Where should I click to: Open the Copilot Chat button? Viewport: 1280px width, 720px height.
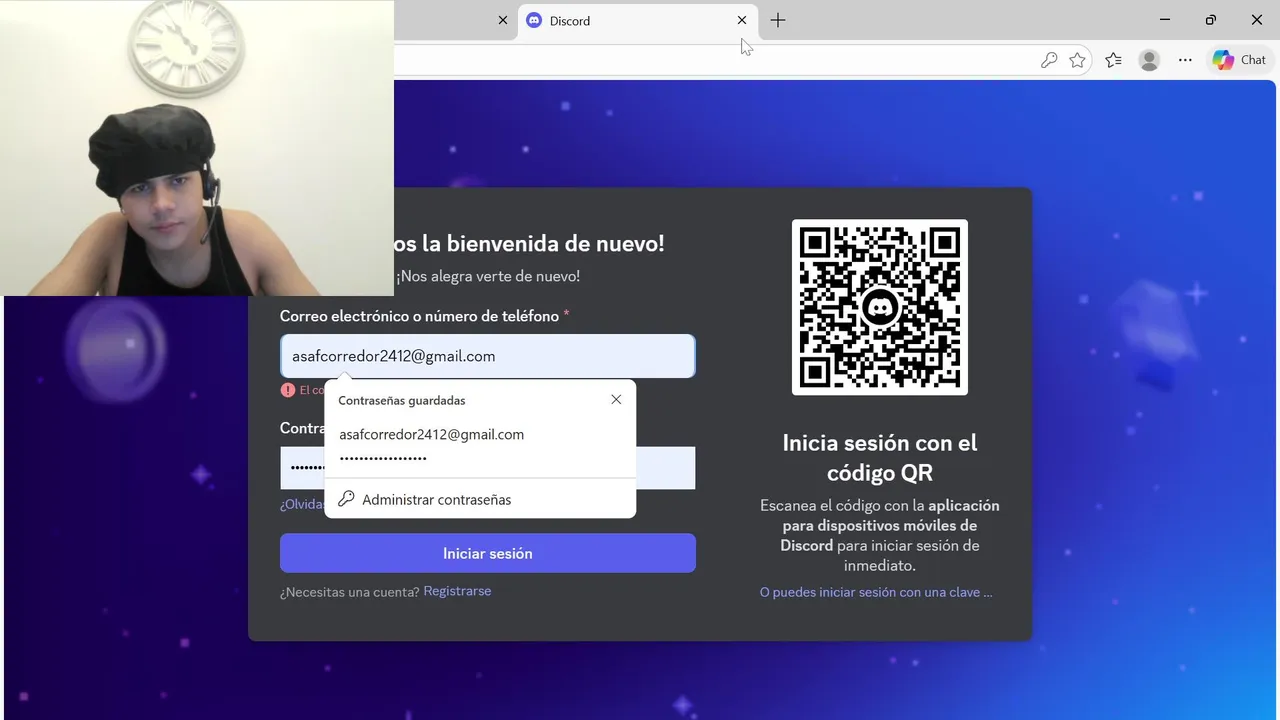pos(1240,60)
